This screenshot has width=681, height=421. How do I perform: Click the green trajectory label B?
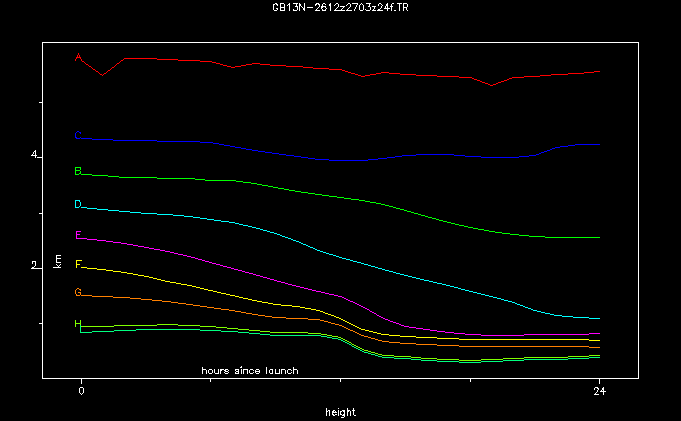point(78,172)
